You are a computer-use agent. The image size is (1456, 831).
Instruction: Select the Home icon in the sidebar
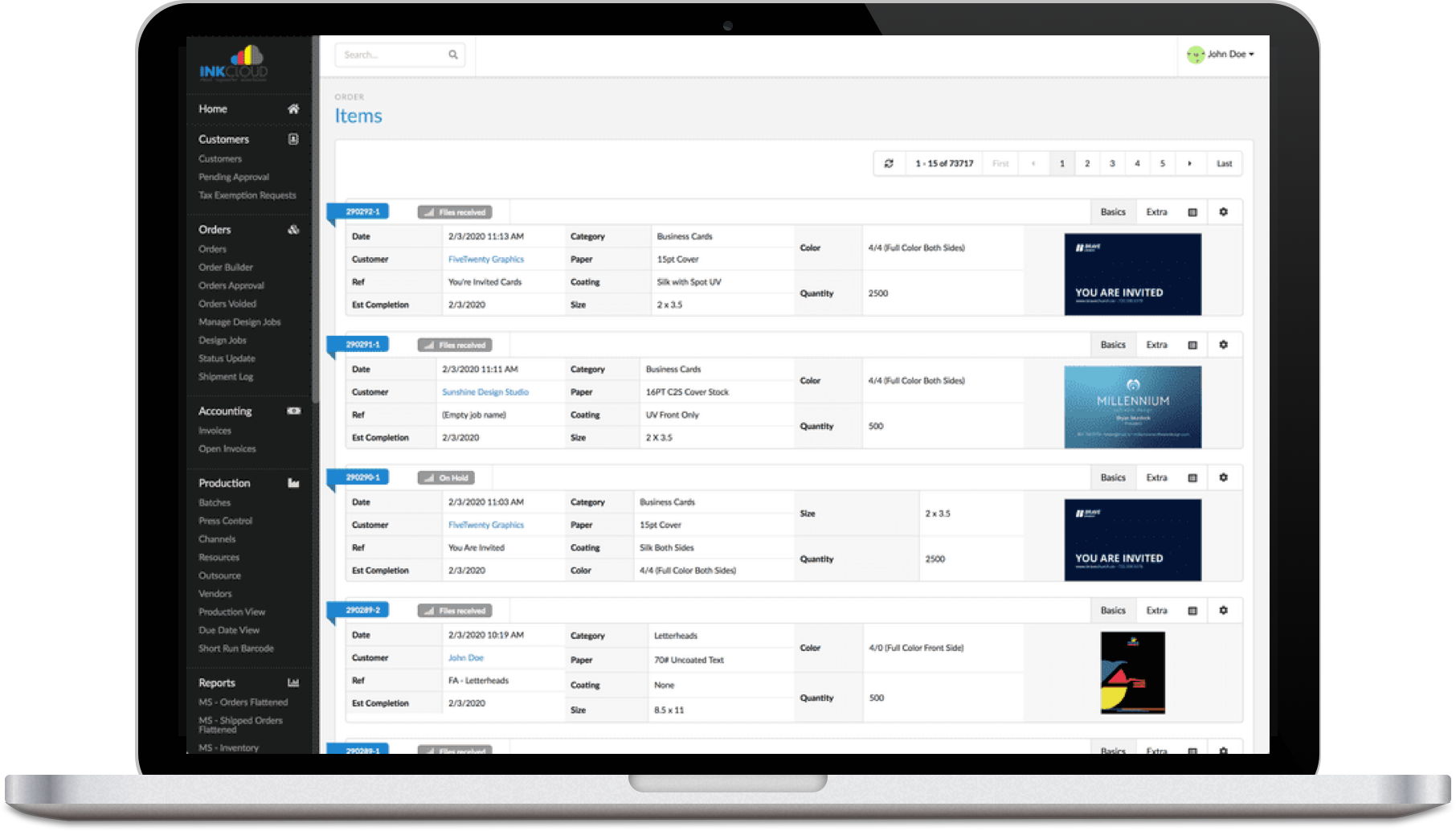pos(293,108)
